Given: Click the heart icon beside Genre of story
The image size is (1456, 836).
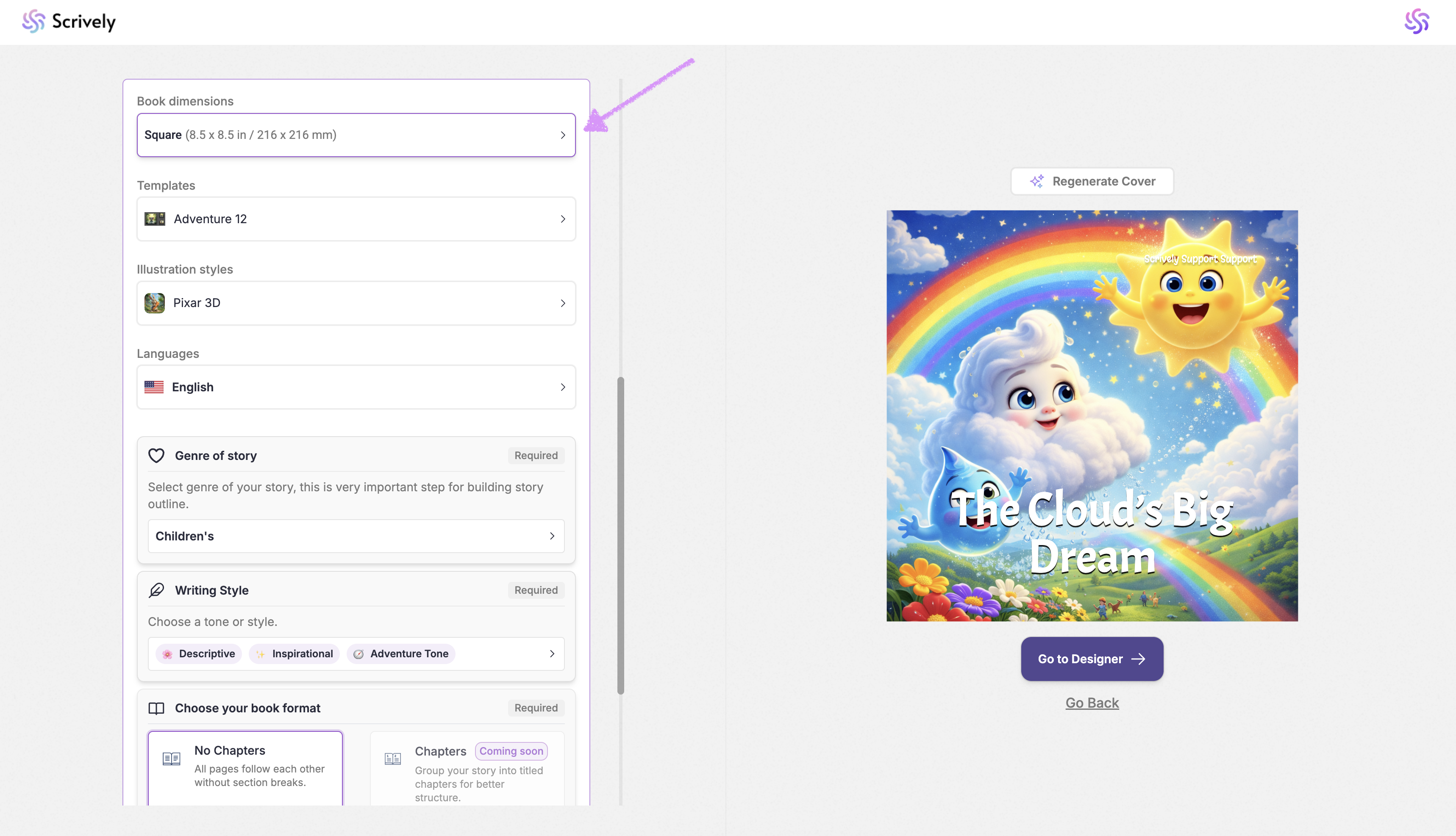Looking at the screenshot, I should (156, 455).
